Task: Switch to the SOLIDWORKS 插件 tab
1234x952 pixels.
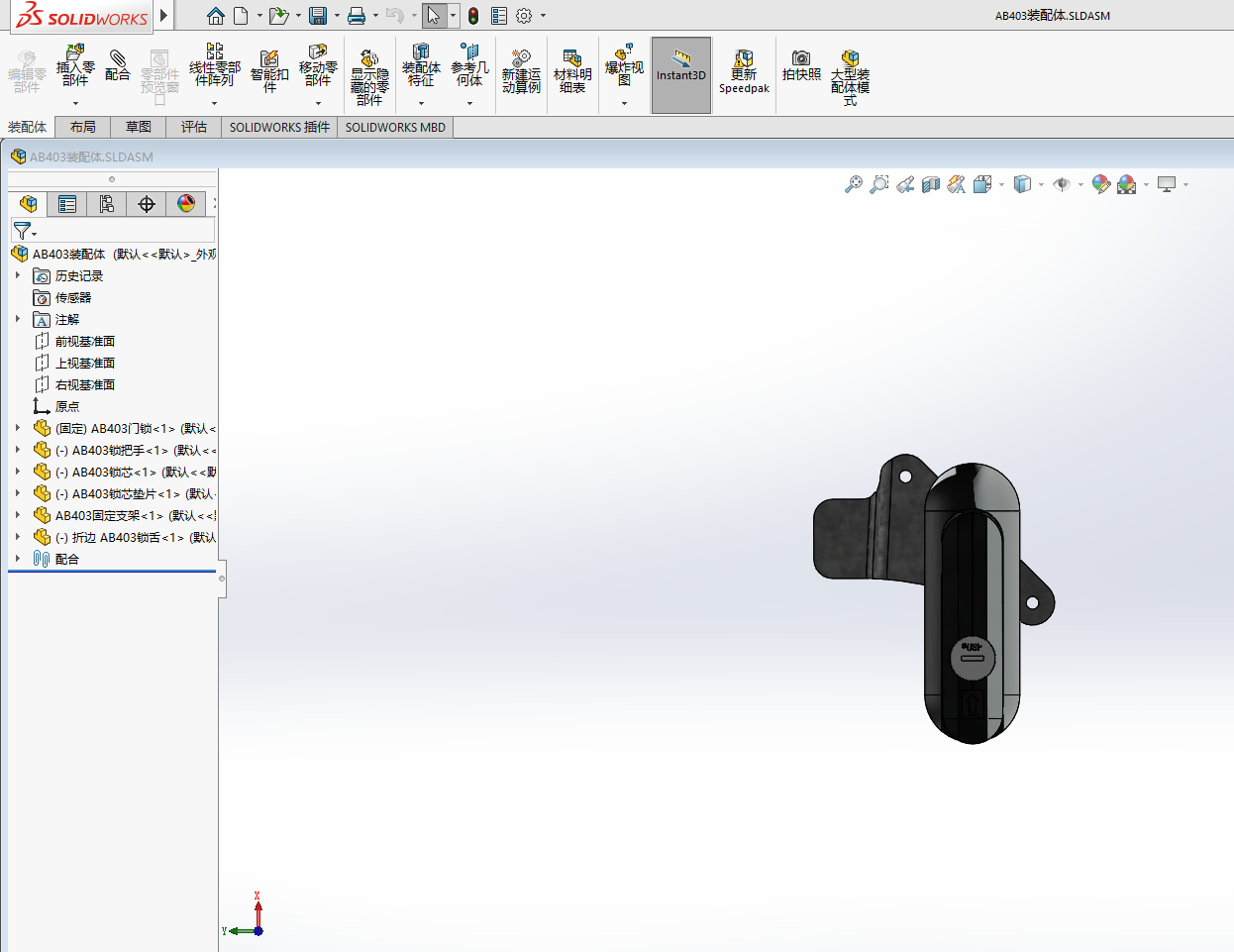Action: [x=279, y=127]
